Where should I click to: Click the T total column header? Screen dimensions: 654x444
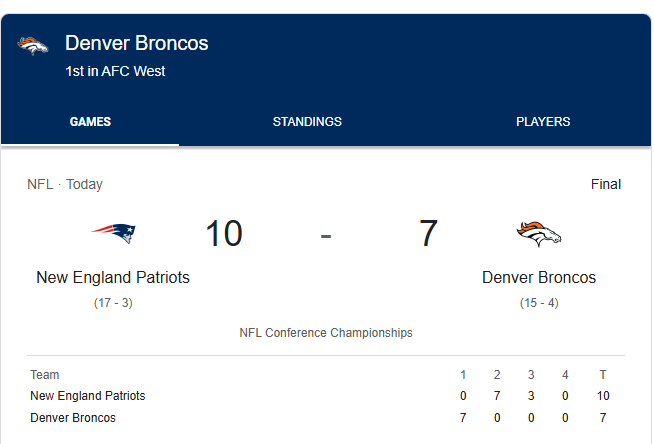(x=603, y=375)
